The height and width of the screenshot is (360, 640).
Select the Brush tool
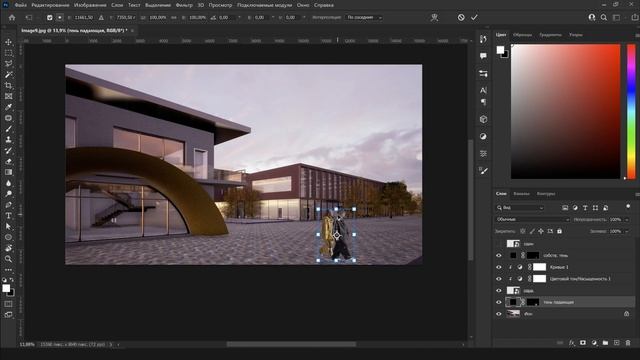click(x=8, y=129)
